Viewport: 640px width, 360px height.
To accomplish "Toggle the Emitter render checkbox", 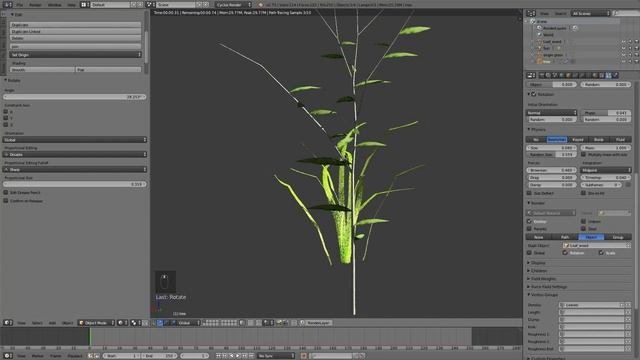I will pos(529,221).
